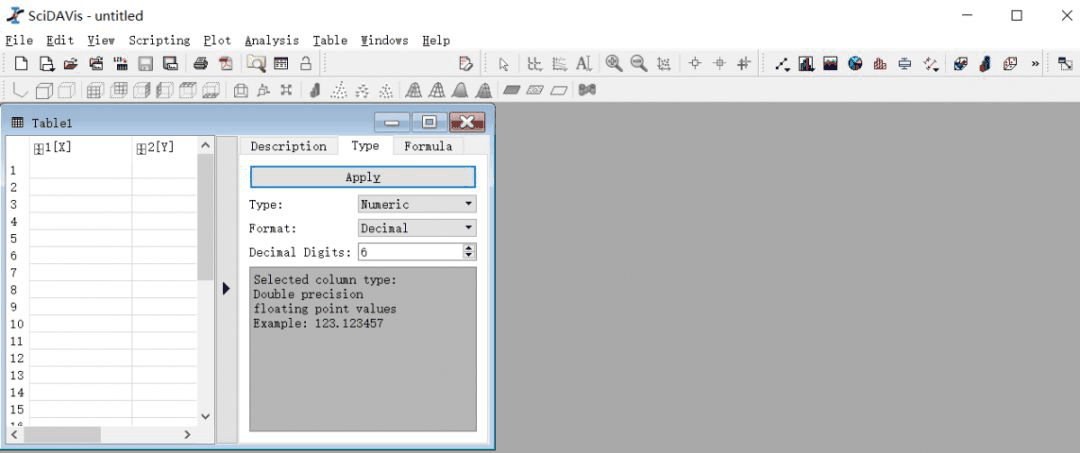
Task: Select the arrow pointer tool
Action: pyautogui.click(x=504, y=64)
